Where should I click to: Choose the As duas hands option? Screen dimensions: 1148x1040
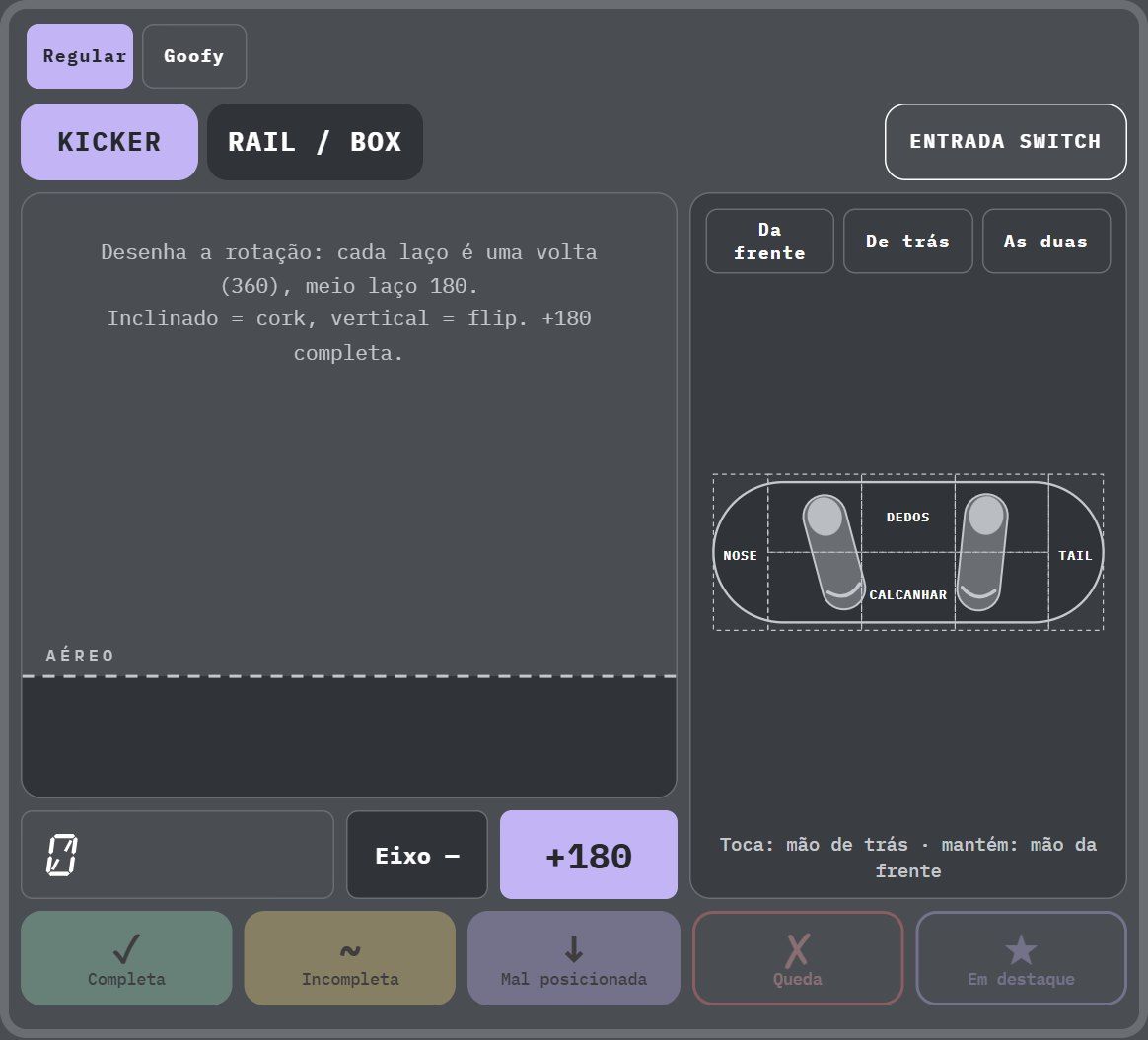pyautogui.click(x=1045, y=242)
